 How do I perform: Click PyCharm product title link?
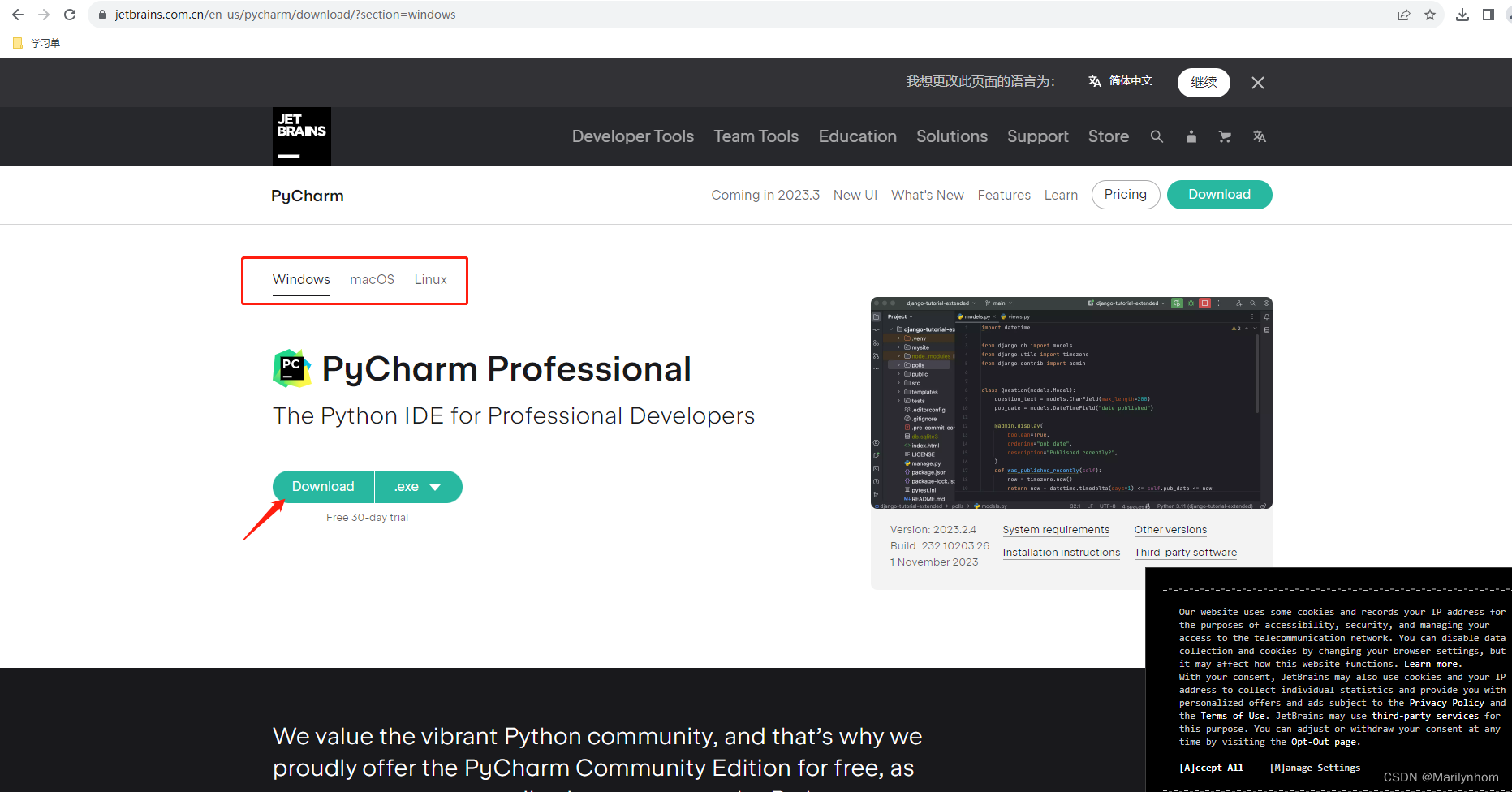[x=308, y=196]
